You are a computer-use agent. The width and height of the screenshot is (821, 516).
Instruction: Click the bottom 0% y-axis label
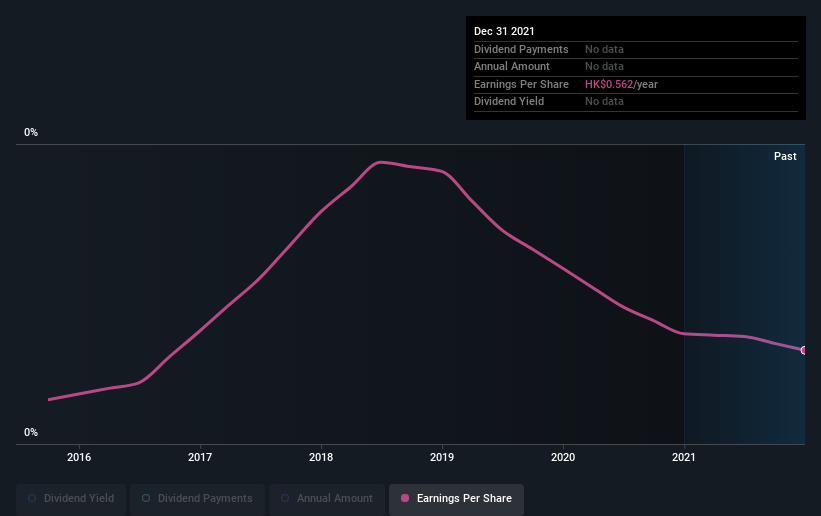coord(31,433)
